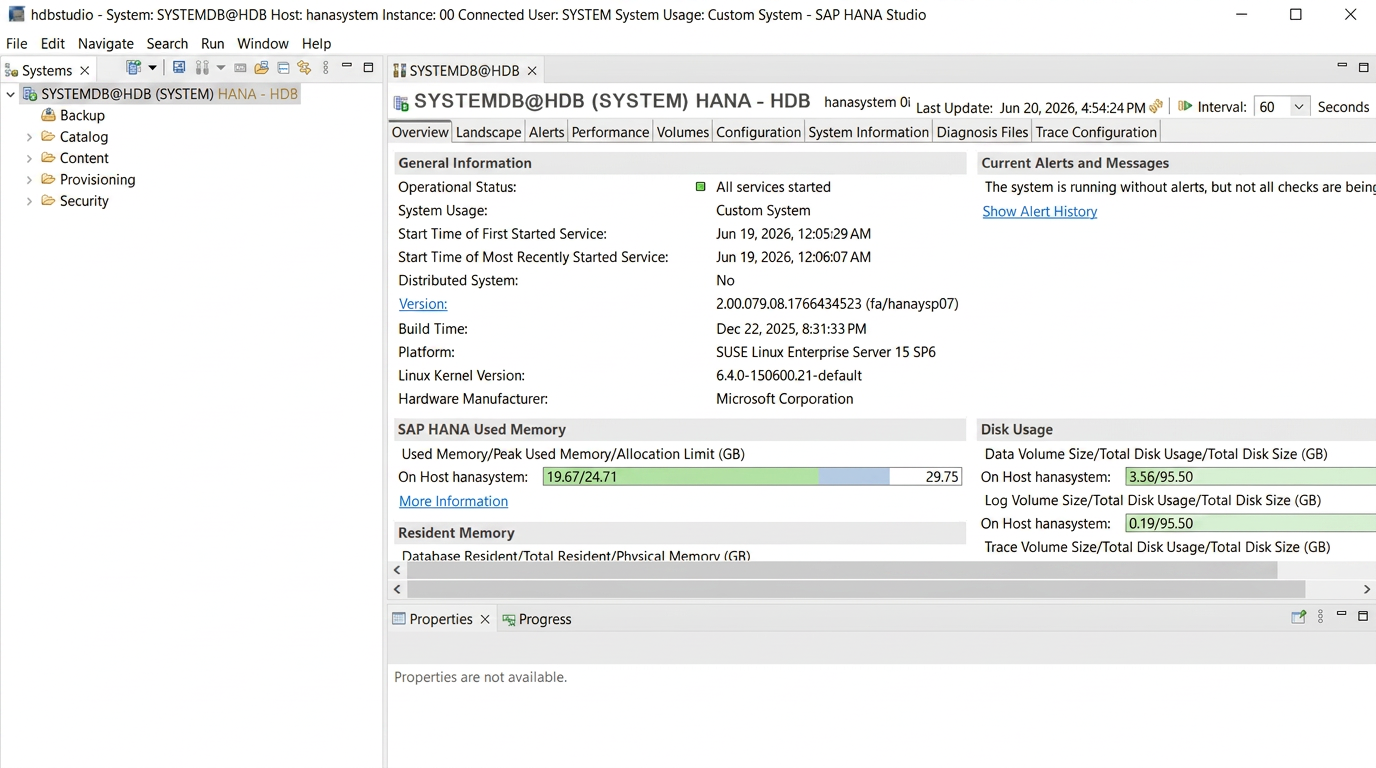Switch to the Progress tab
This screenshot has width=1376, height=768.
pos(537,619)
